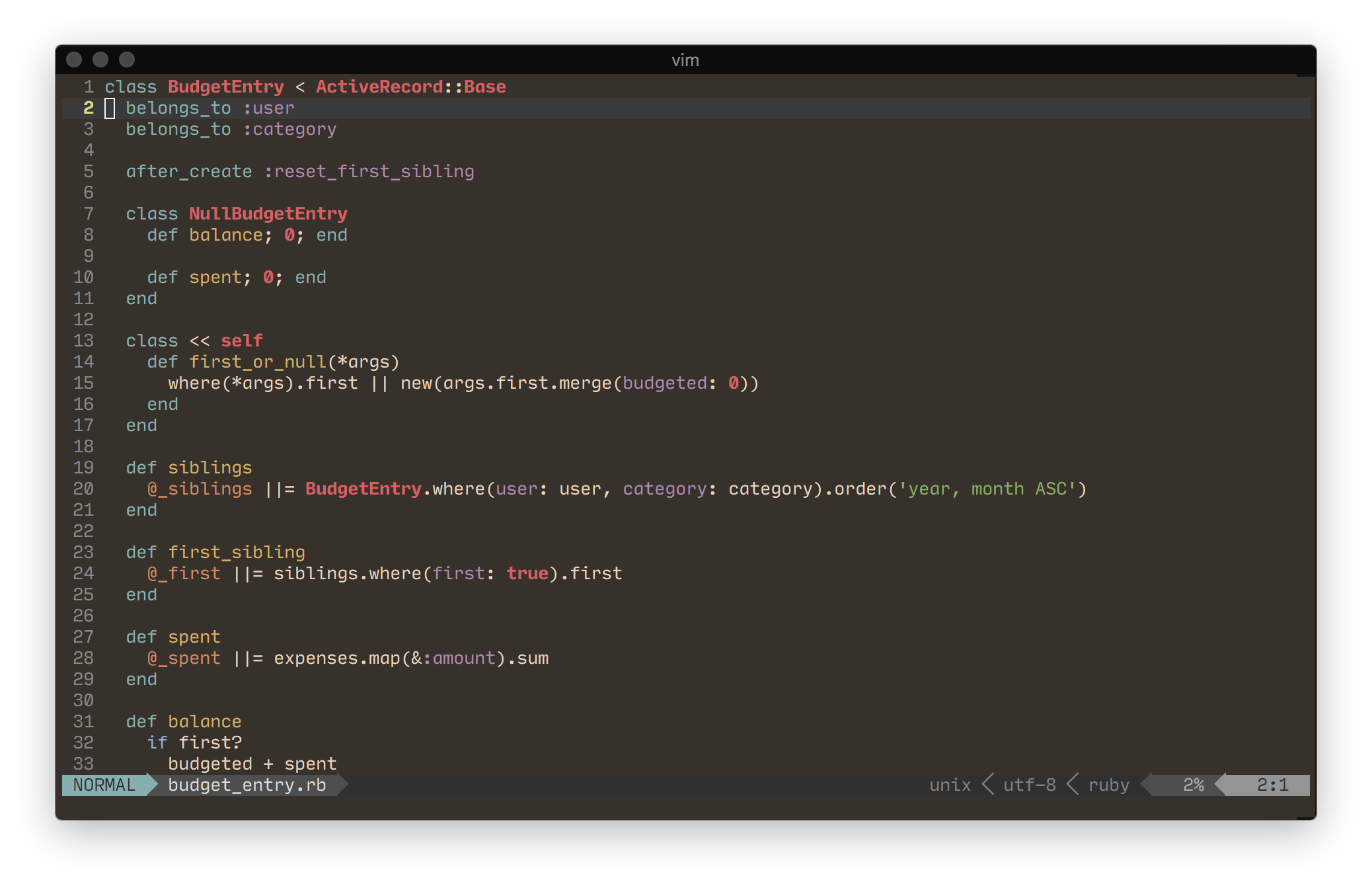
Task: Click the ruby filetype indicator
Action: [x=1109, y=785]
